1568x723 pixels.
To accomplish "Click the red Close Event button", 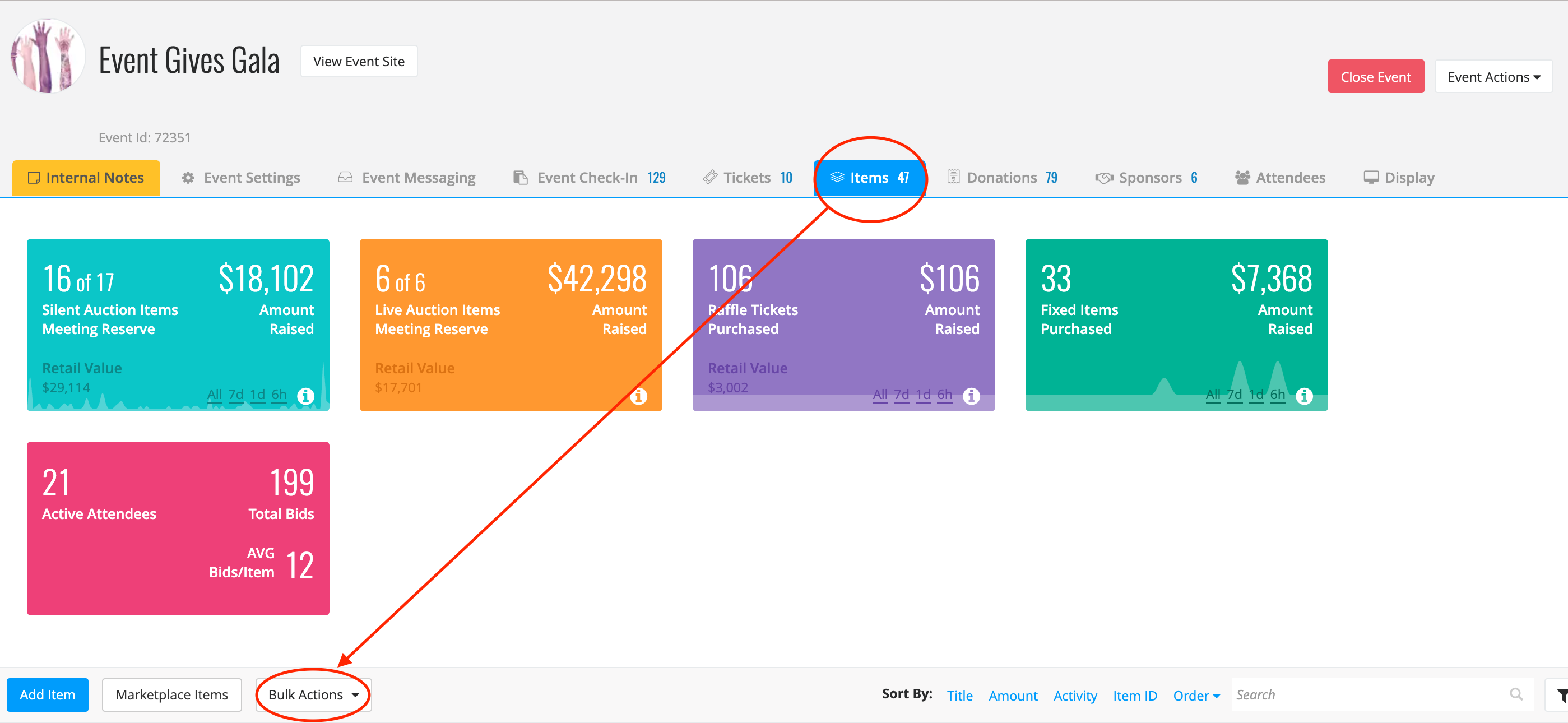I will [1376, 77].
